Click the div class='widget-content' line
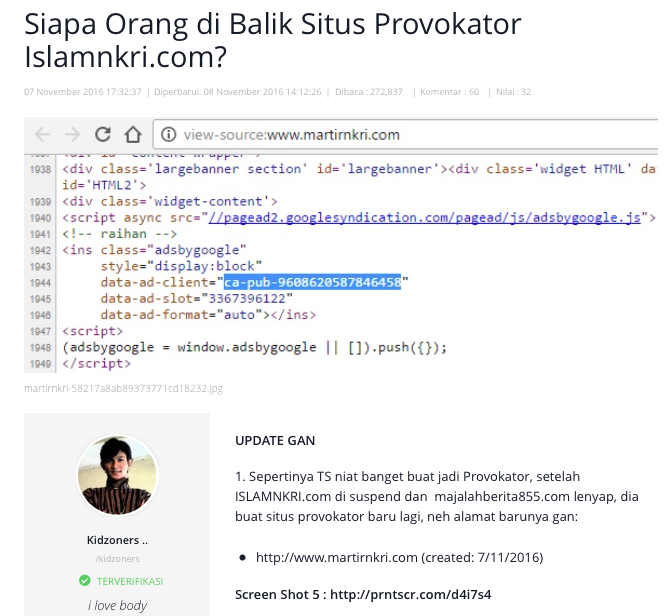 pos(170,202)
